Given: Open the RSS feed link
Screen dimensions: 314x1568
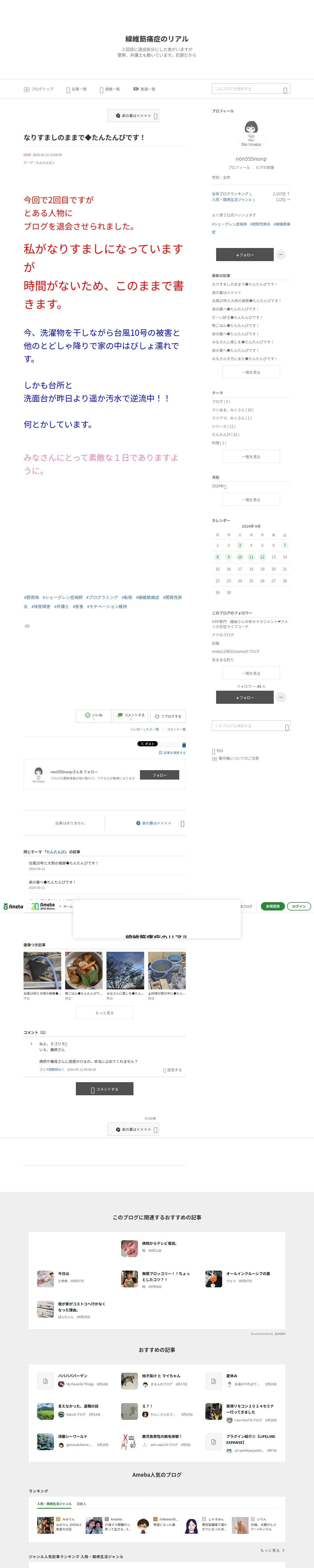Looking at the screenshot, I should (x=218, y=751).
